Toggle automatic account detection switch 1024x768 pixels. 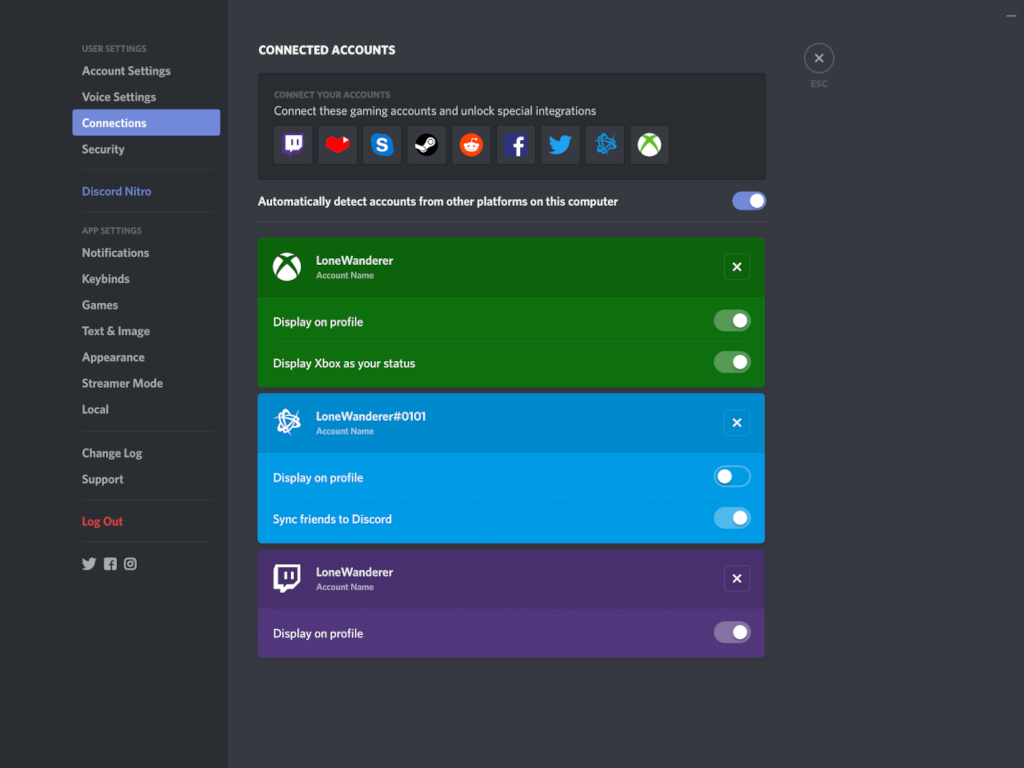[x=748, y=201]
